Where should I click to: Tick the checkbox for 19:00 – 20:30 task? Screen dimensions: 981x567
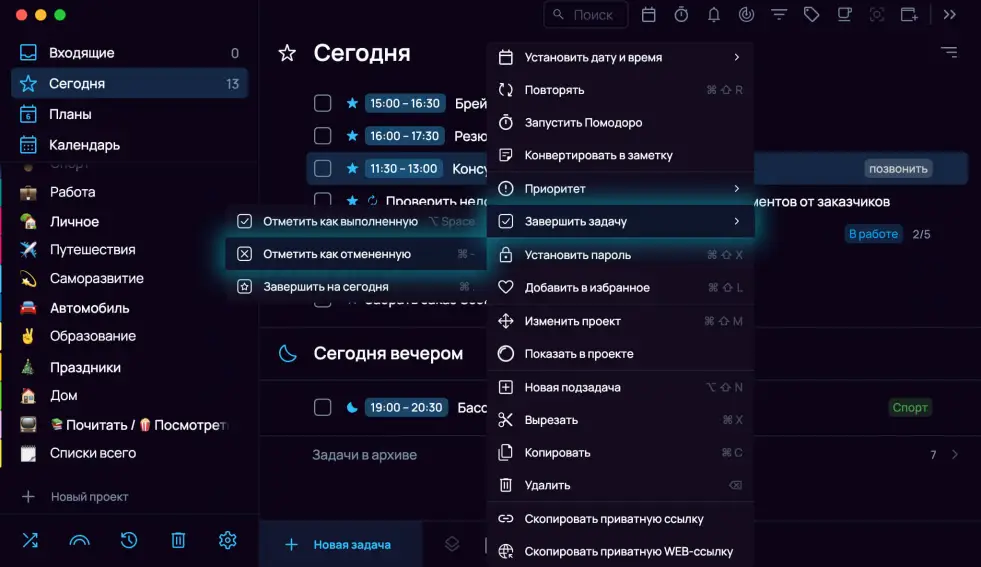322,407
